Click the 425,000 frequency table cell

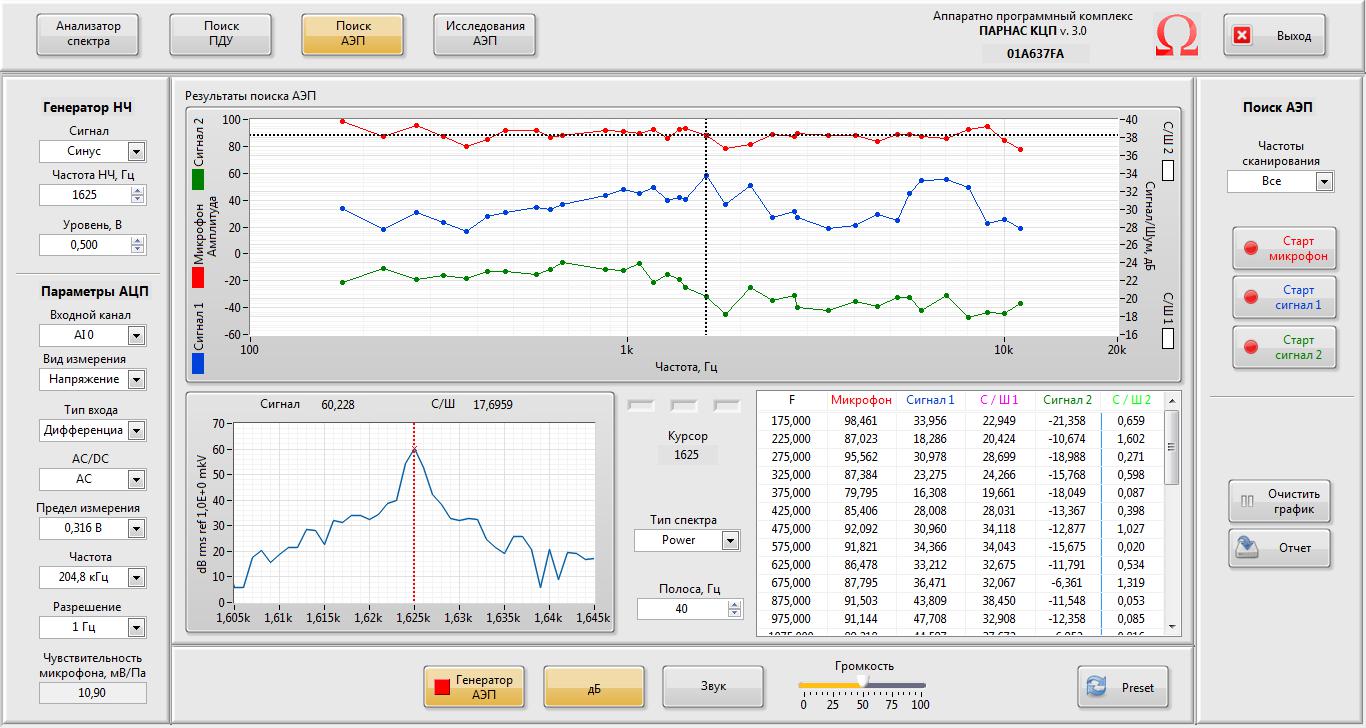tap(792, 511)
